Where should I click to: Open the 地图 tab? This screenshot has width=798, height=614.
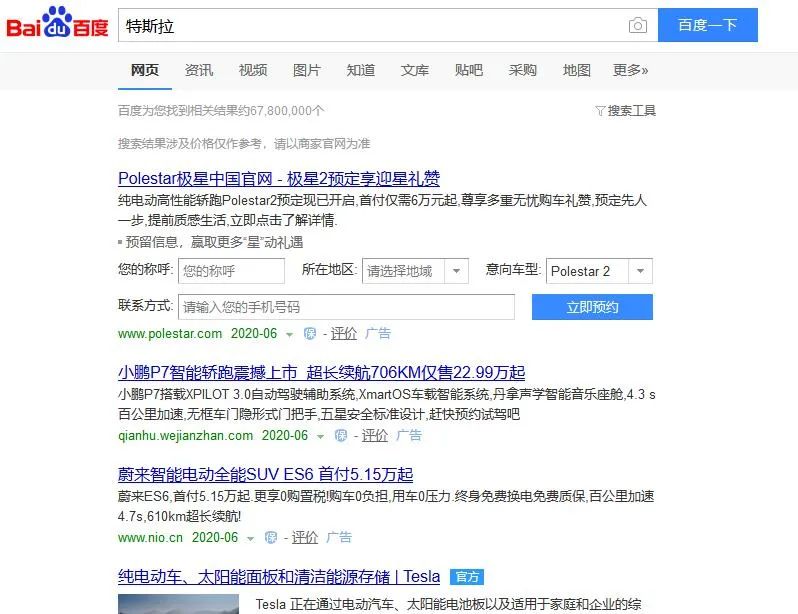click(x=577, y=70)
